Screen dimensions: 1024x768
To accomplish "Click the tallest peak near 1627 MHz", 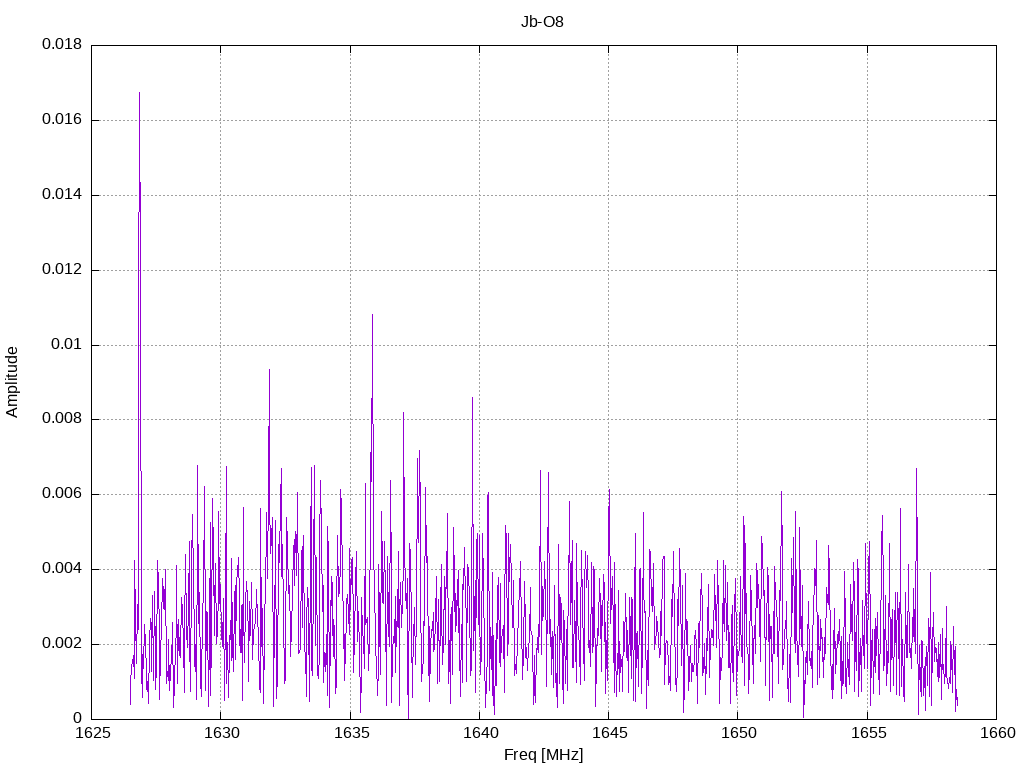I will [x=139, y=93].
